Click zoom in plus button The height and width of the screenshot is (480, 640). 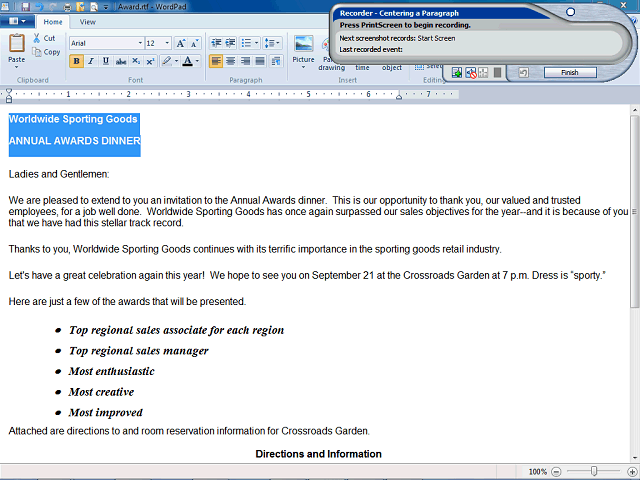(632, 472)
